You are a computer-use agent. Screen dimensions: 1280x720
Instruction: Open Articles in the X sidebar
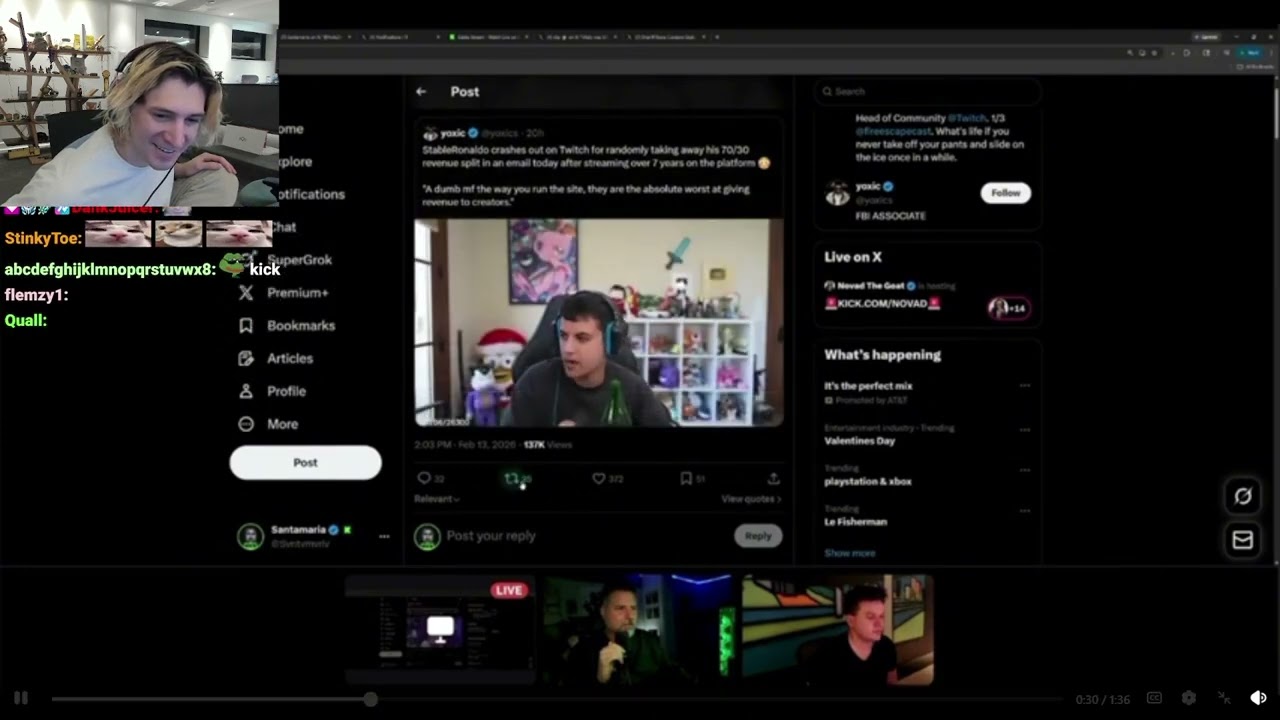pyautogui.click(x=290, y=358)
